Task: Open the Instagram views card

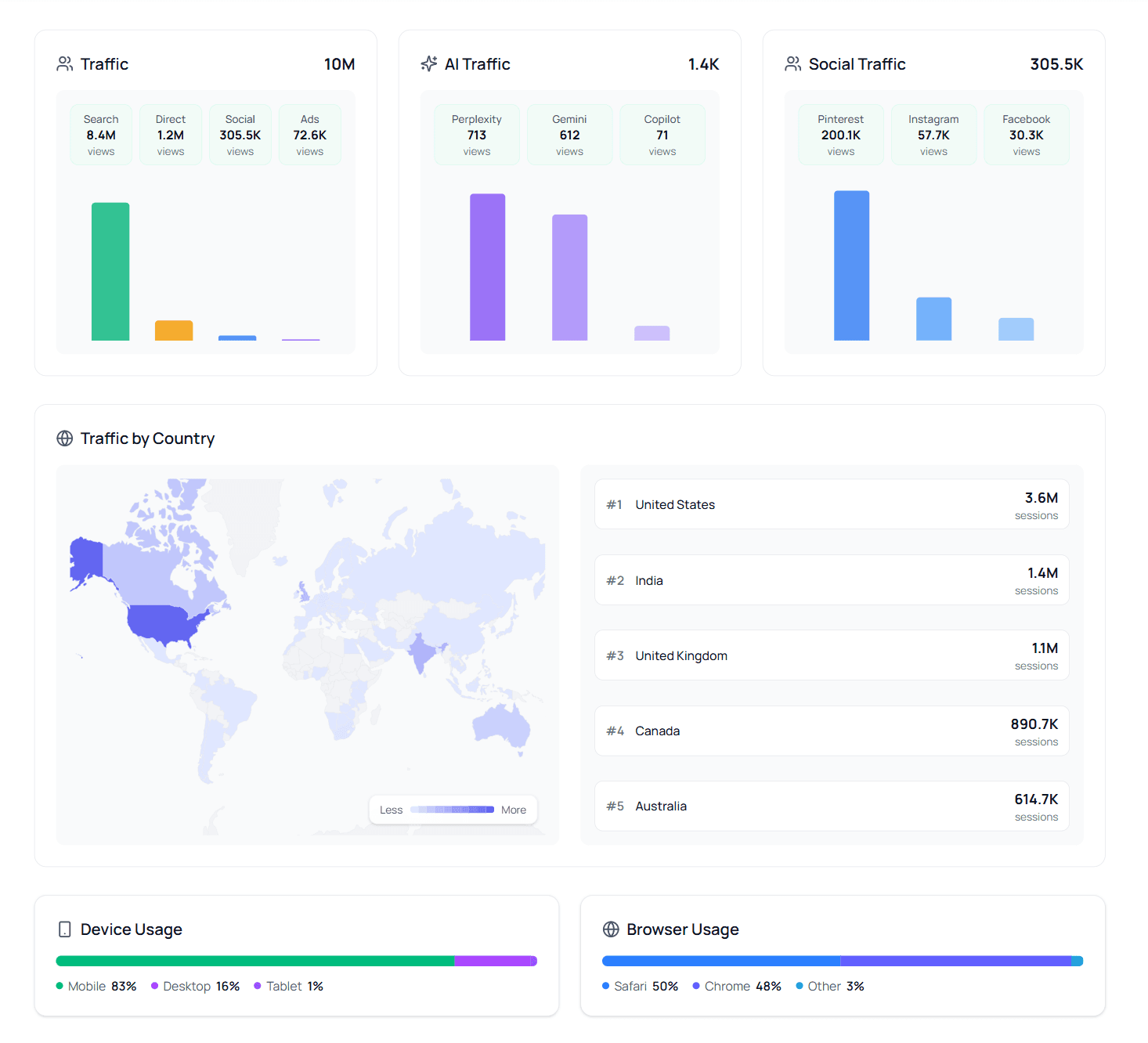Action: point(933,134)
